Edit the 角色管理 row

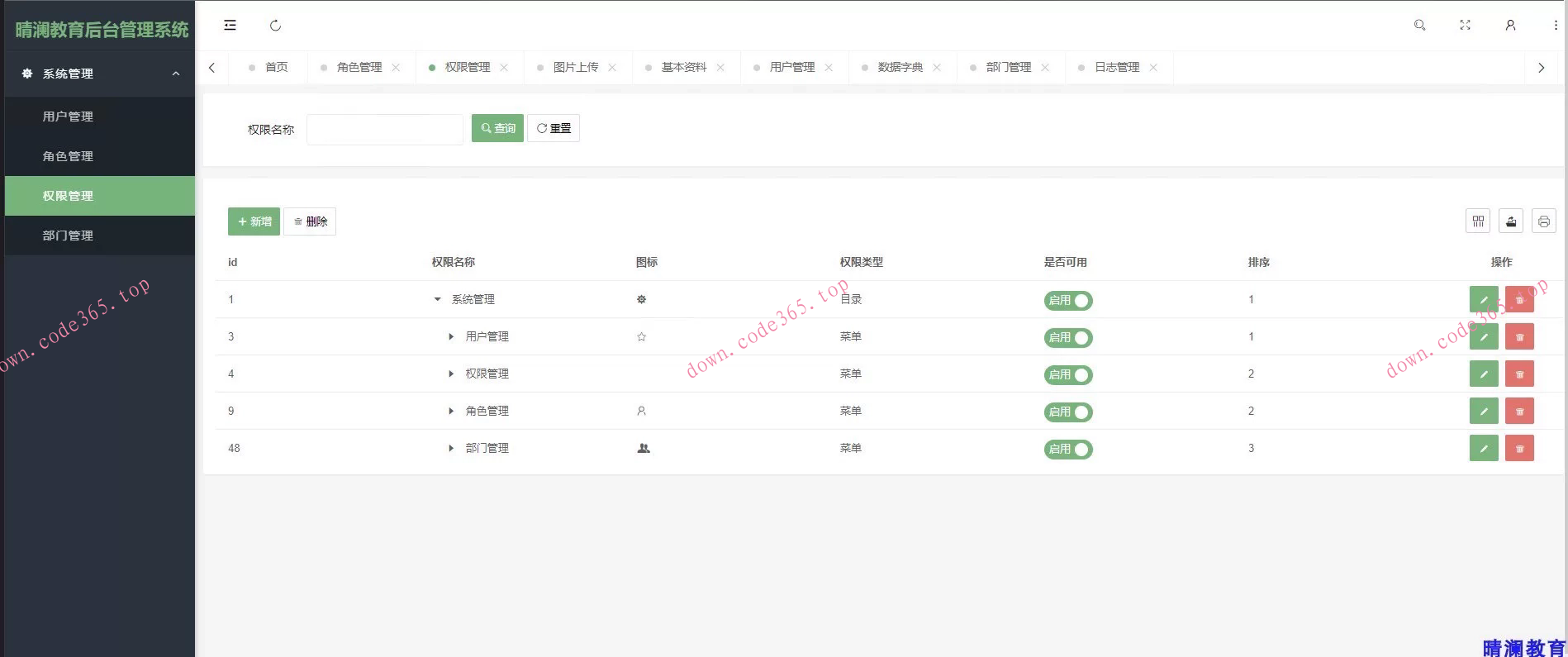pos(1484,412)
